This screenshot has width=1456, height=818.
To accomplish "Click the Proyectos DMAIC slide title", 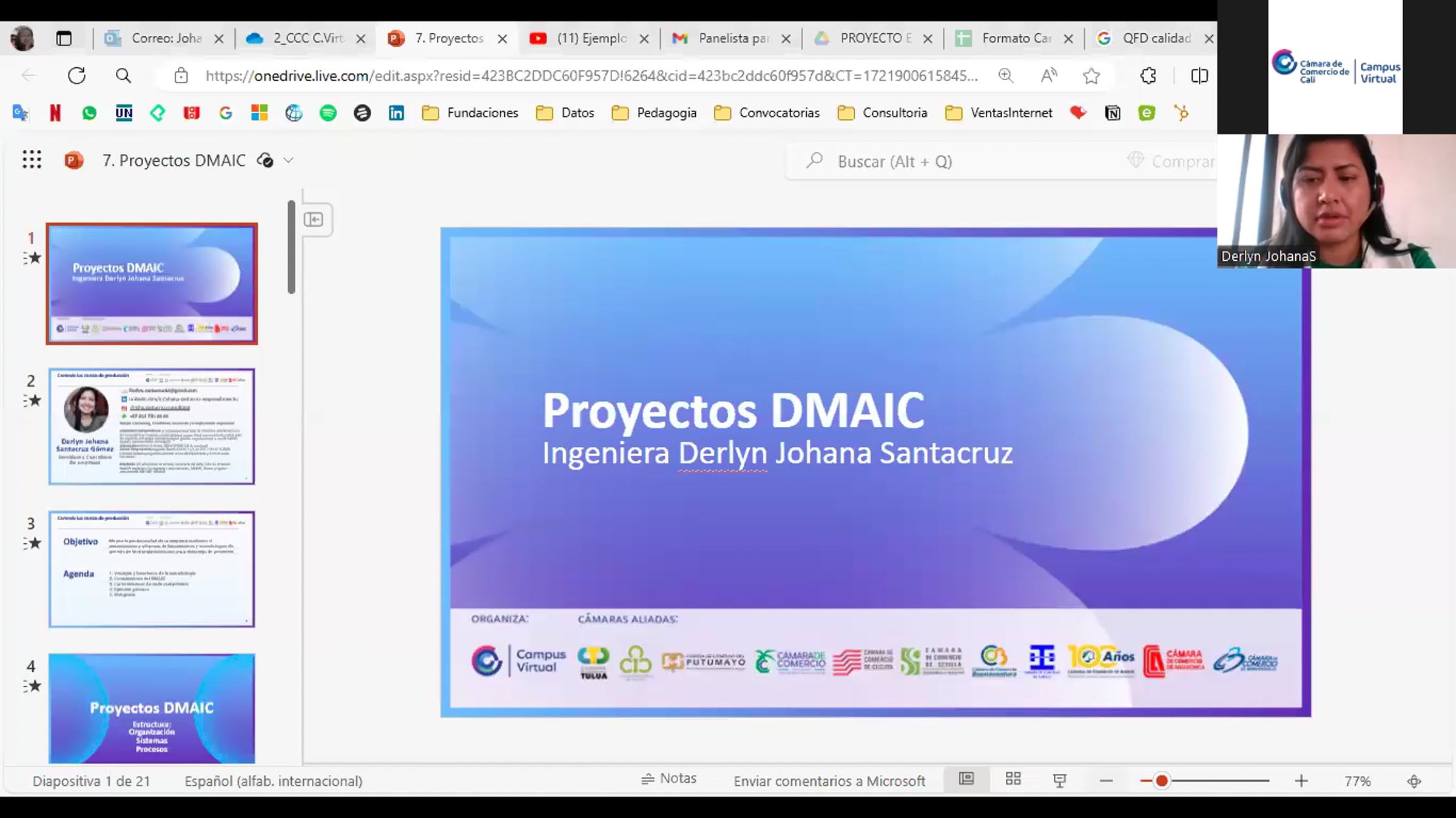I will tap(733, 411).
